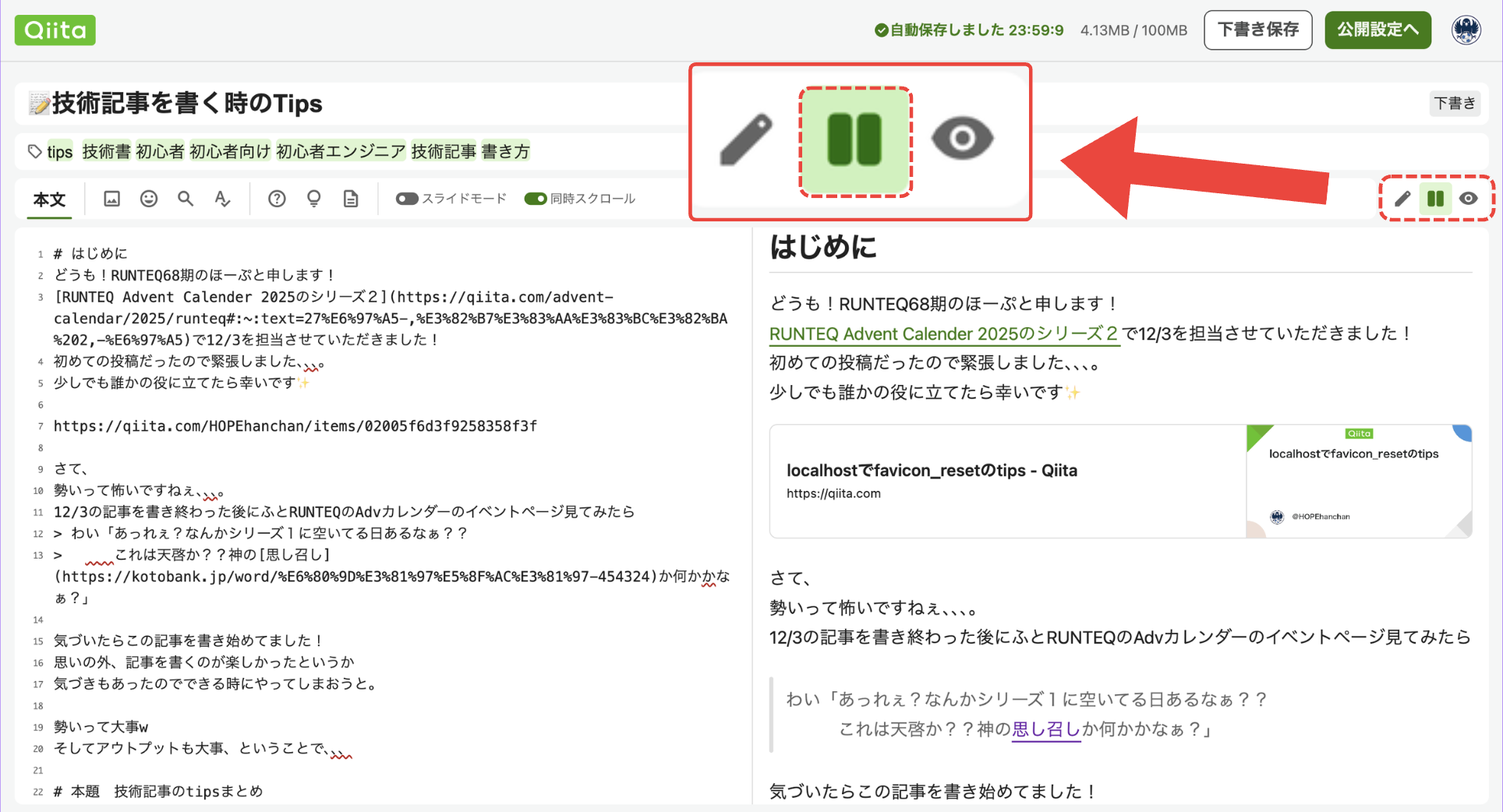Select the document template icon
The height and width of the screenshot is (812, 1503).
(350, 199)
